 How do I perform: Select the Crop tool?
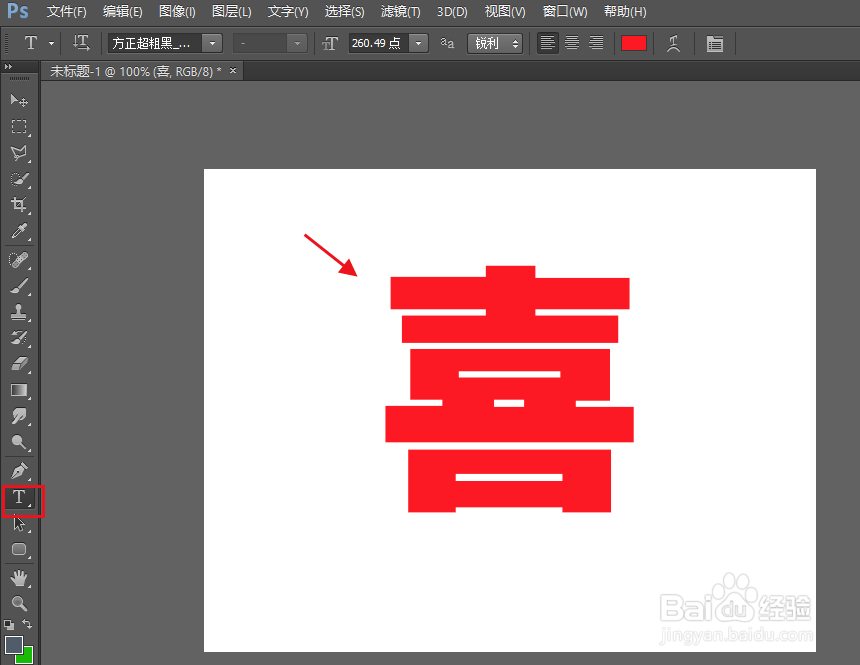19,205
